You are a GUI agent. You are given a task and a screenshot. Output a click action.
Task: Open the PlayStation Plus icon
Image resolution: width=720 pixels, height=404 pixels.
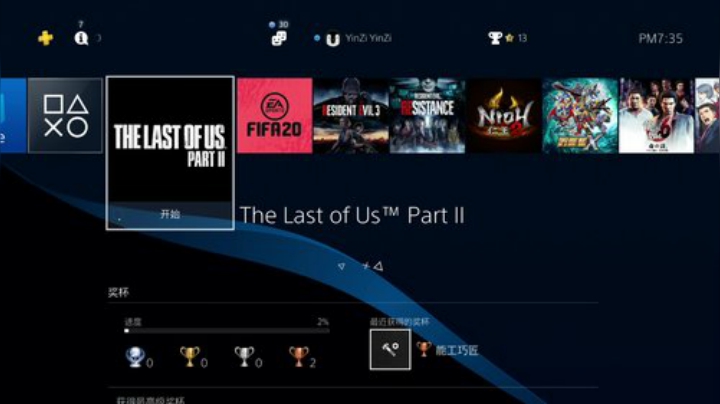point(45,38)
